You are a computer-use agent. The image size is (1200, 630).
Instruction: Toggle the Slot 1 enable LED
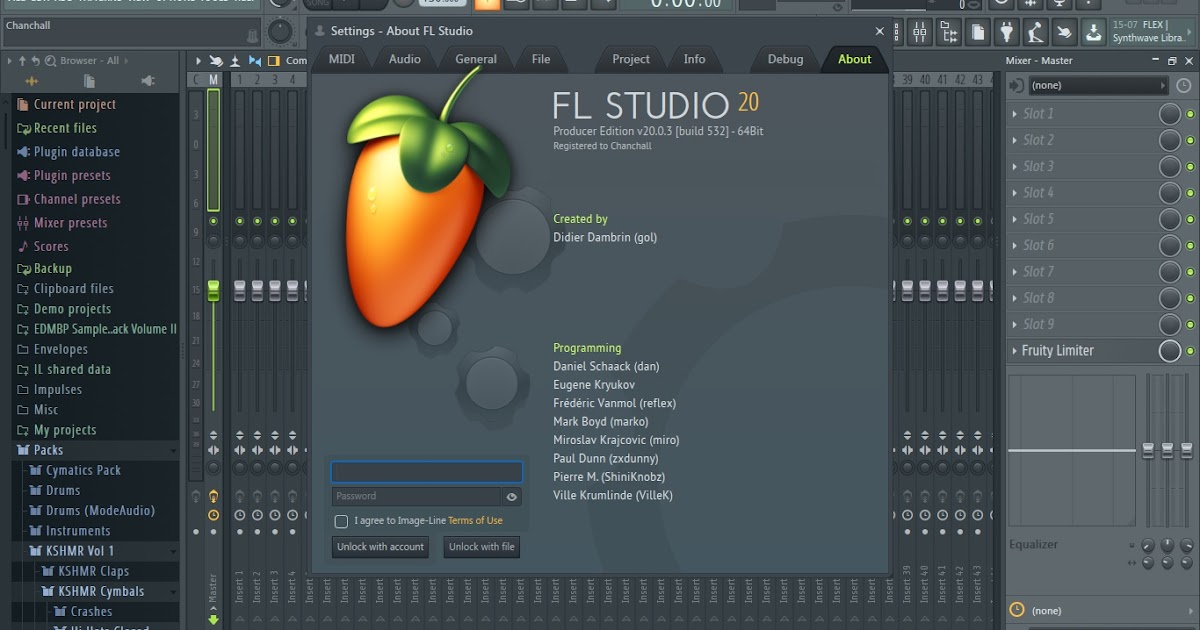tap(1190, 114)
